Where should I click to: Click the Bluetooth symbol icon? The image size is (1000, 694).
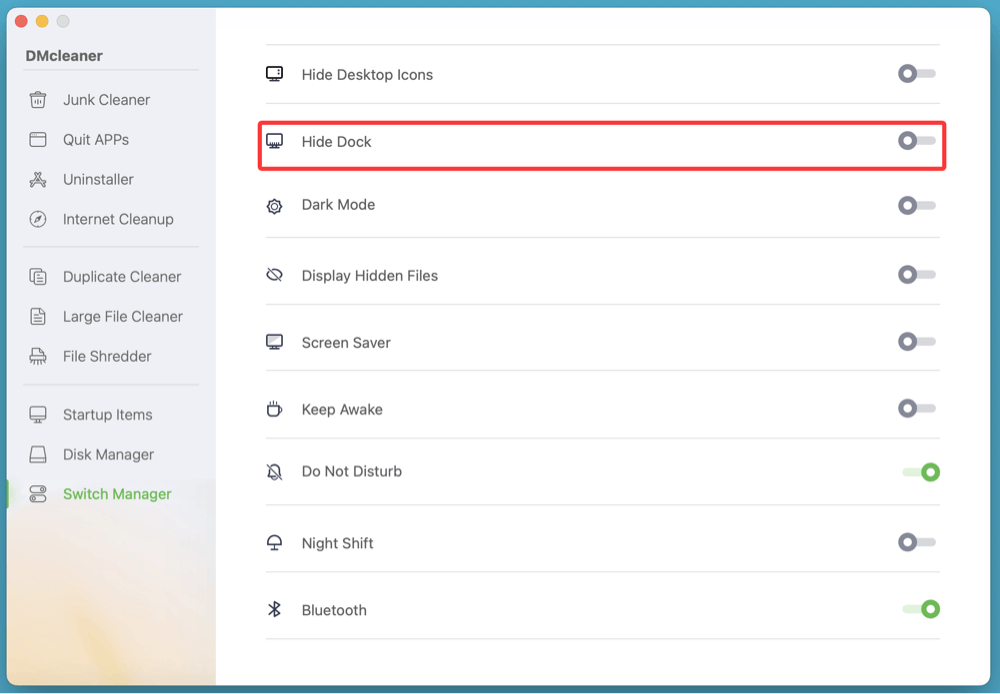click(274, 610)
